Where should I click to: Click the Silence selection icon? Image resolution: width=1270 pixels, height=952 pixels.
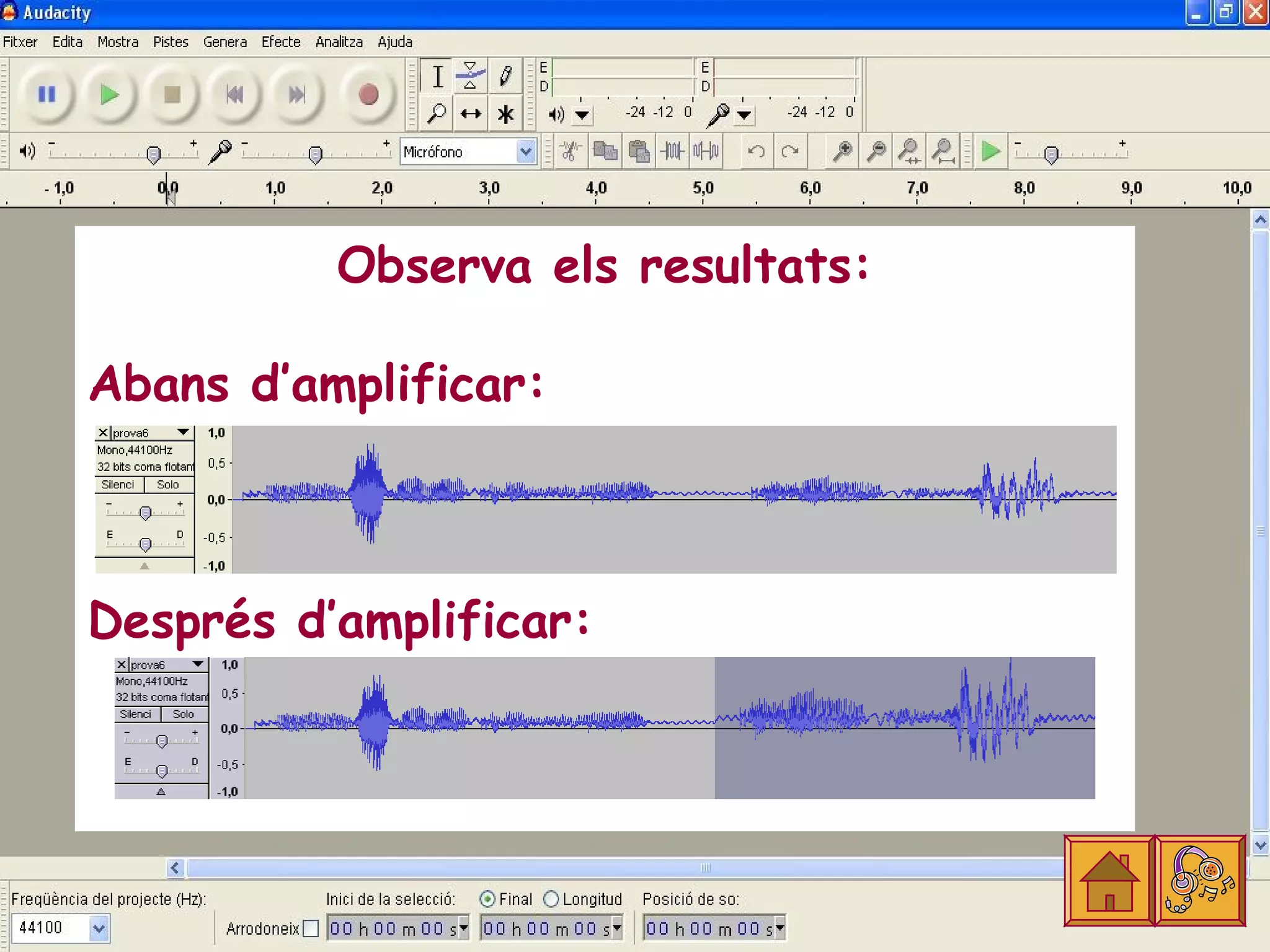coord(706,151)
